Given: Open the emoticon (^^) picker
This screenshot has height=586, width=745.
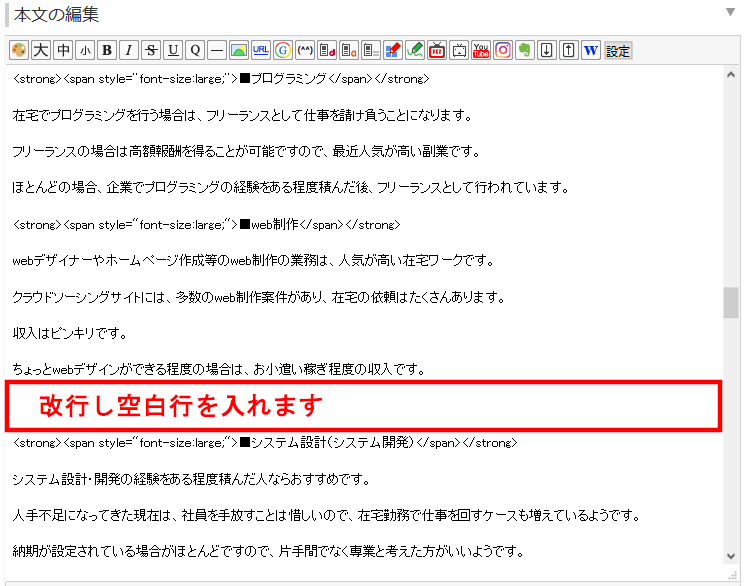Looking at the screenshot, I should pos(305,50).
